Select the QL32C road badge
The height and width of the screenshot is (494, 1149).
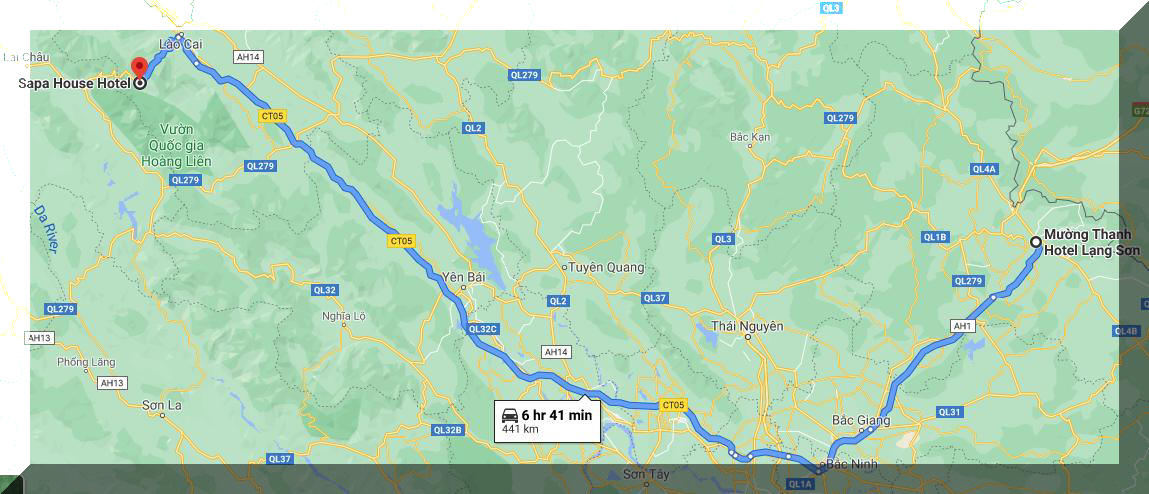tap(484, 330)
